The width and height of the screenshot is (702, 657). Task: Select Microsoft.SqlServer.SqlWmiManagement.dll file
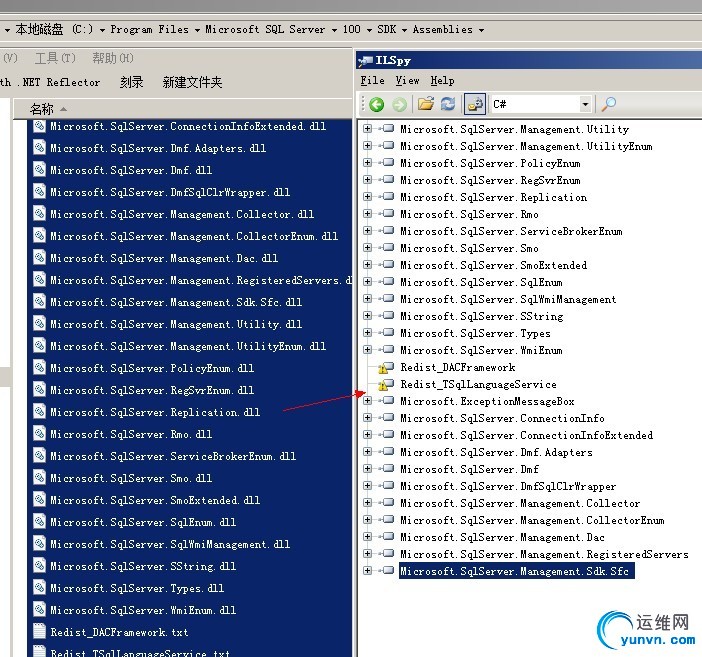tap(170, 544)
